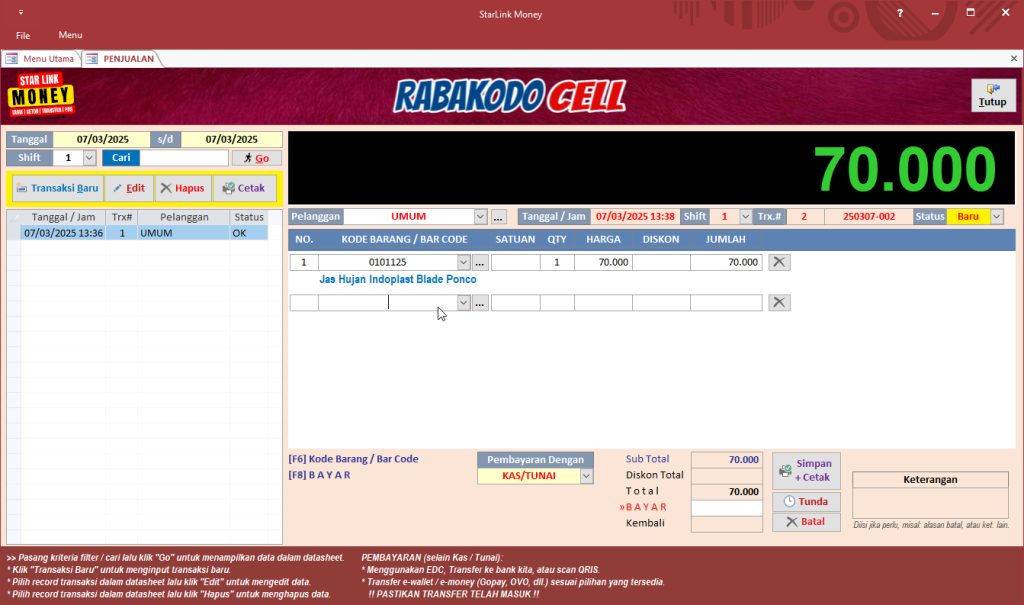Click Satuan field for item row 1
1024x605 pixels.
[x=515, y=262]
